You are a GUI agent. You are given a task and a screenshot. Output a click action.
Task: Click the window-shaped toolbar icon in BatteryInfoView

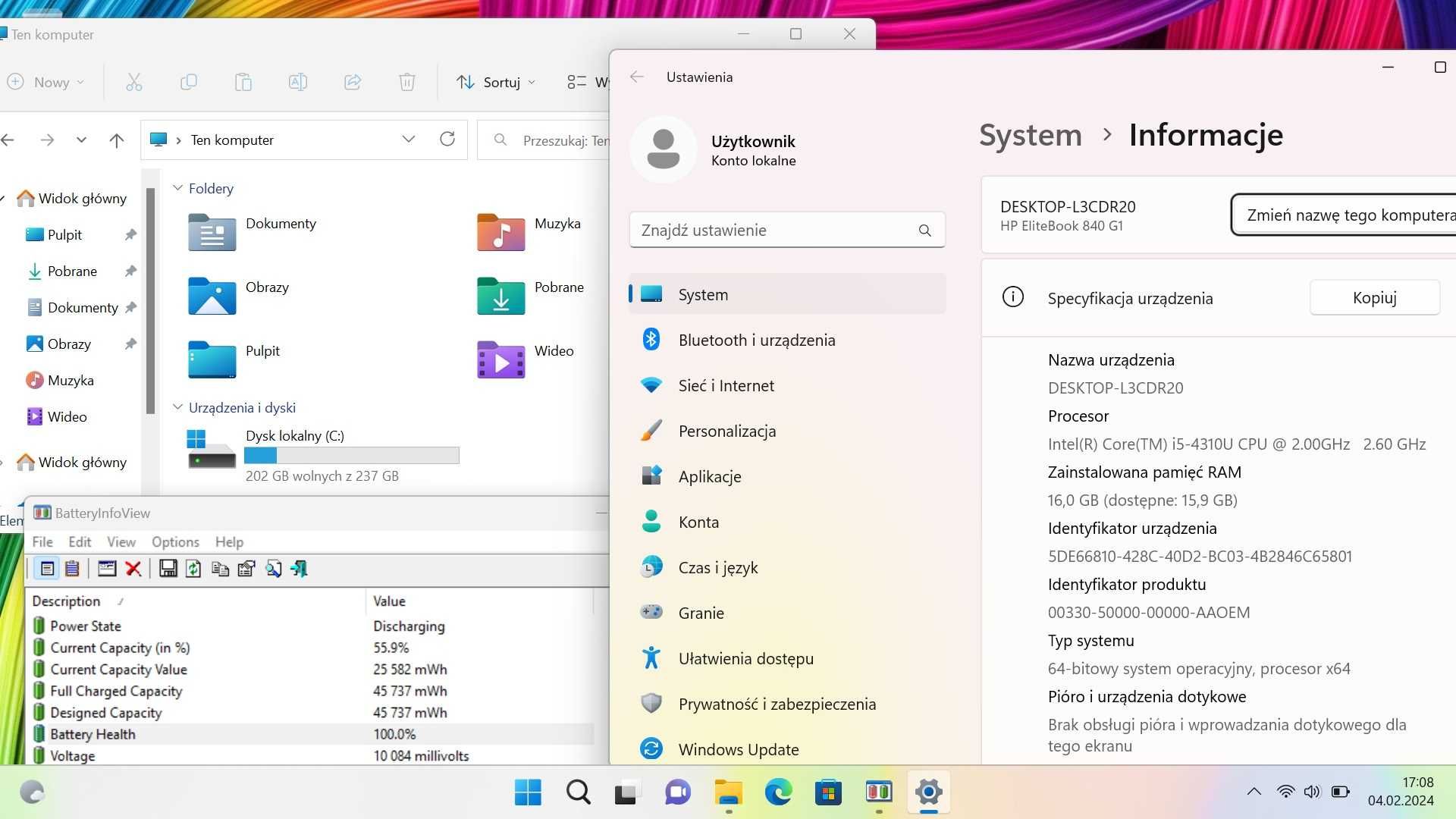click(107, 569)
